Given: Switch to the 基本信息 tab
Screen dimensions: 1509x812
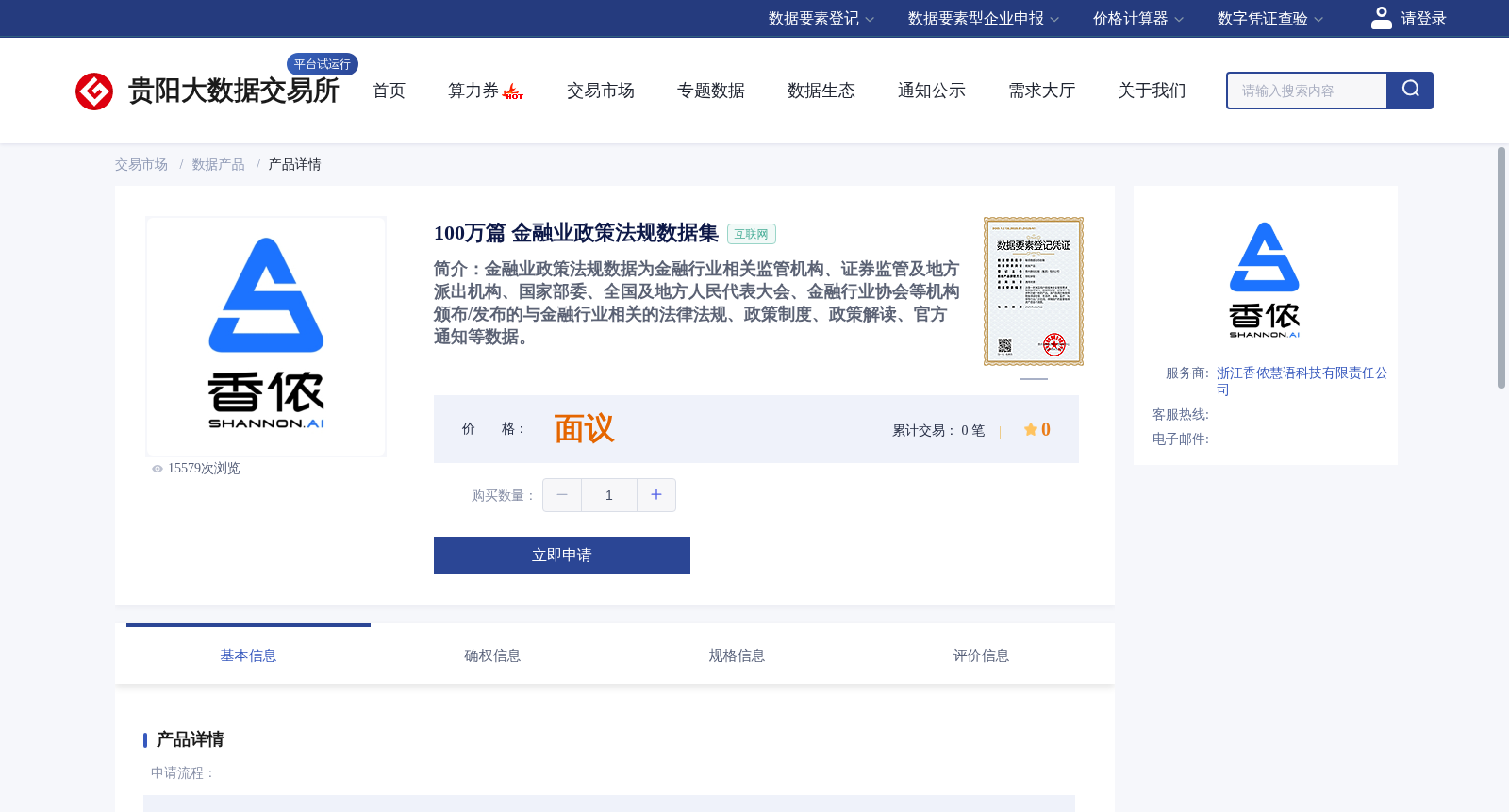Looking at the screenshot, I should pos(248,655).
